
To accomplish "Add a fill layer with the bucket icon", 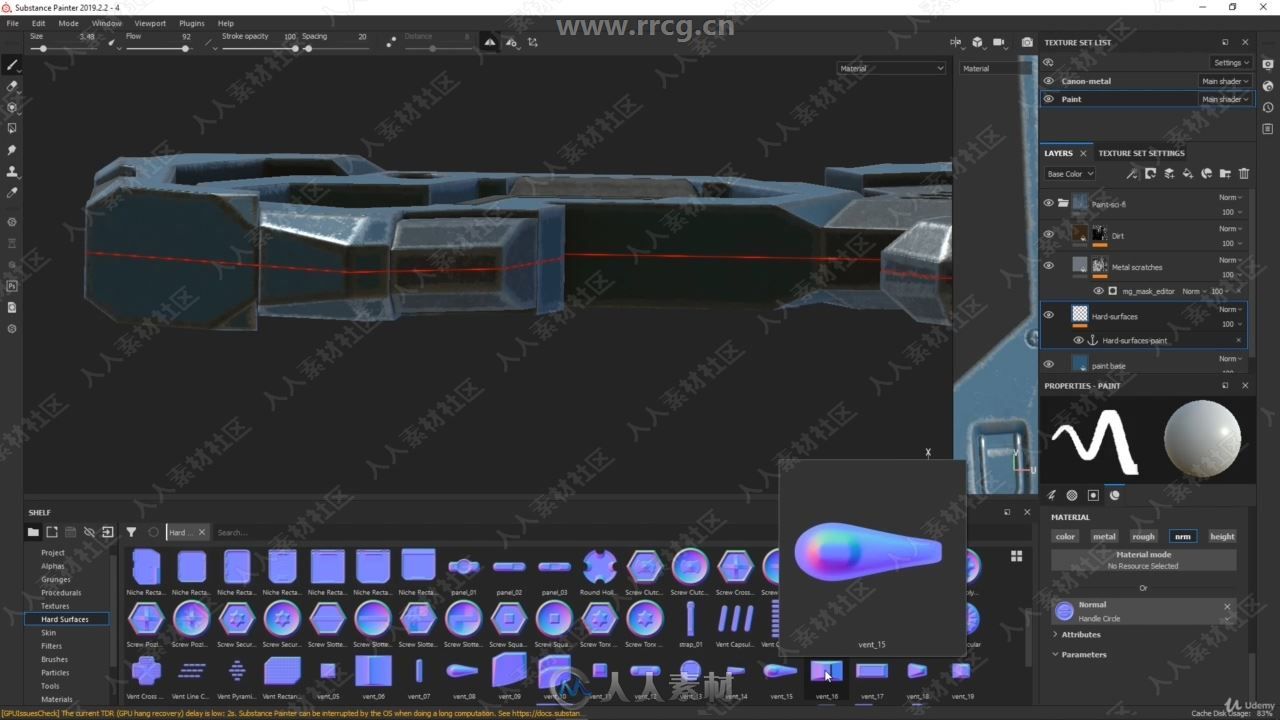I will [1188, 174].
